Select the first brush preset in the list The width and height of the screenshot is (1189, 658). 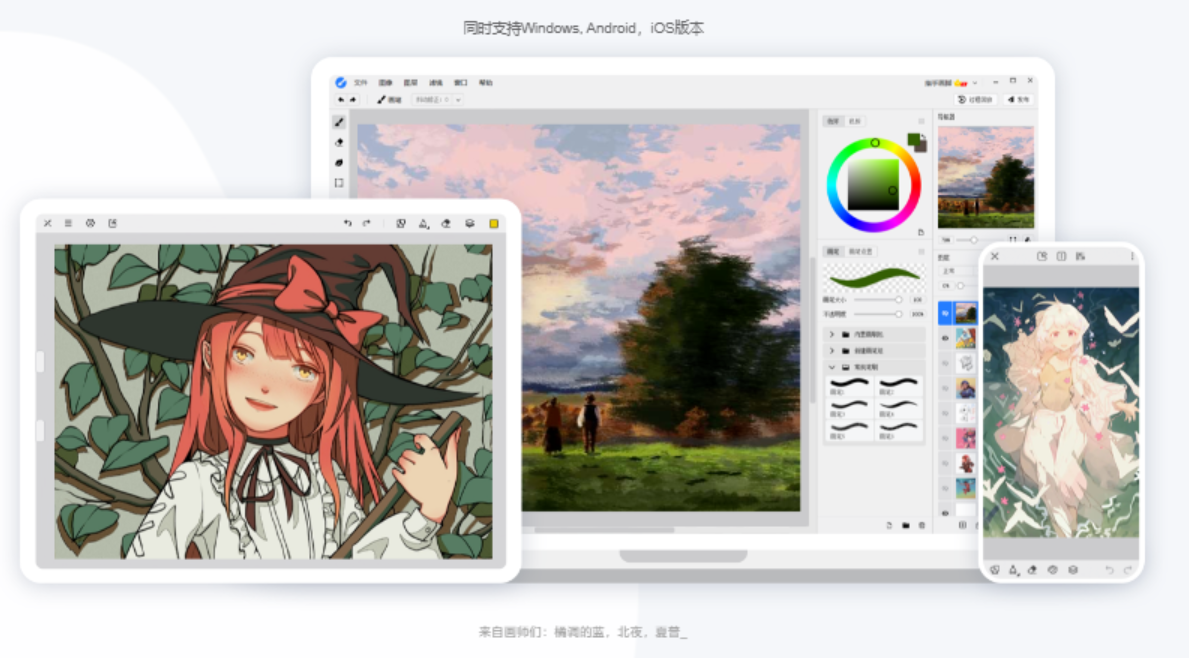849,386
